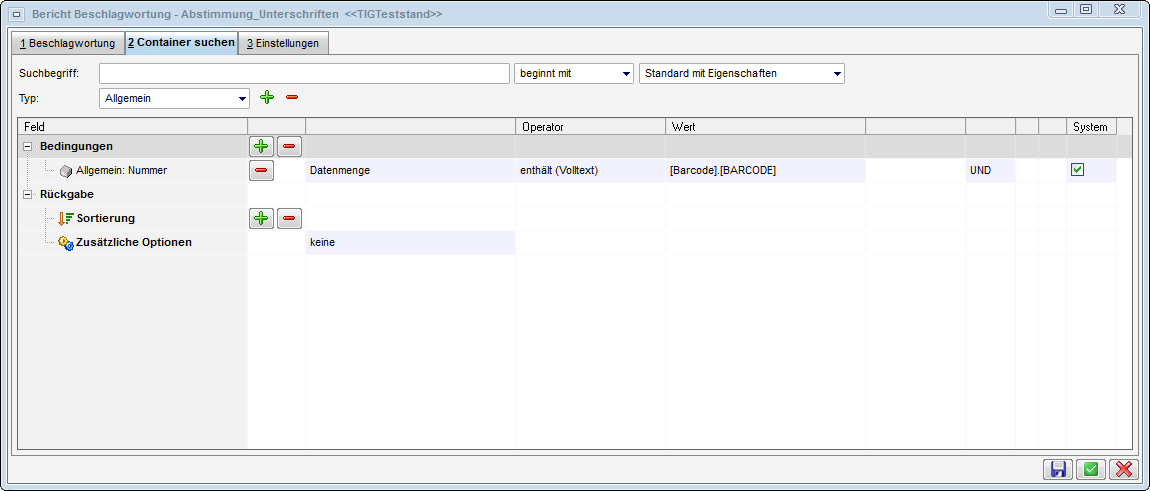Switch to the Beschlagwortung tab

(x=66, y=44)
